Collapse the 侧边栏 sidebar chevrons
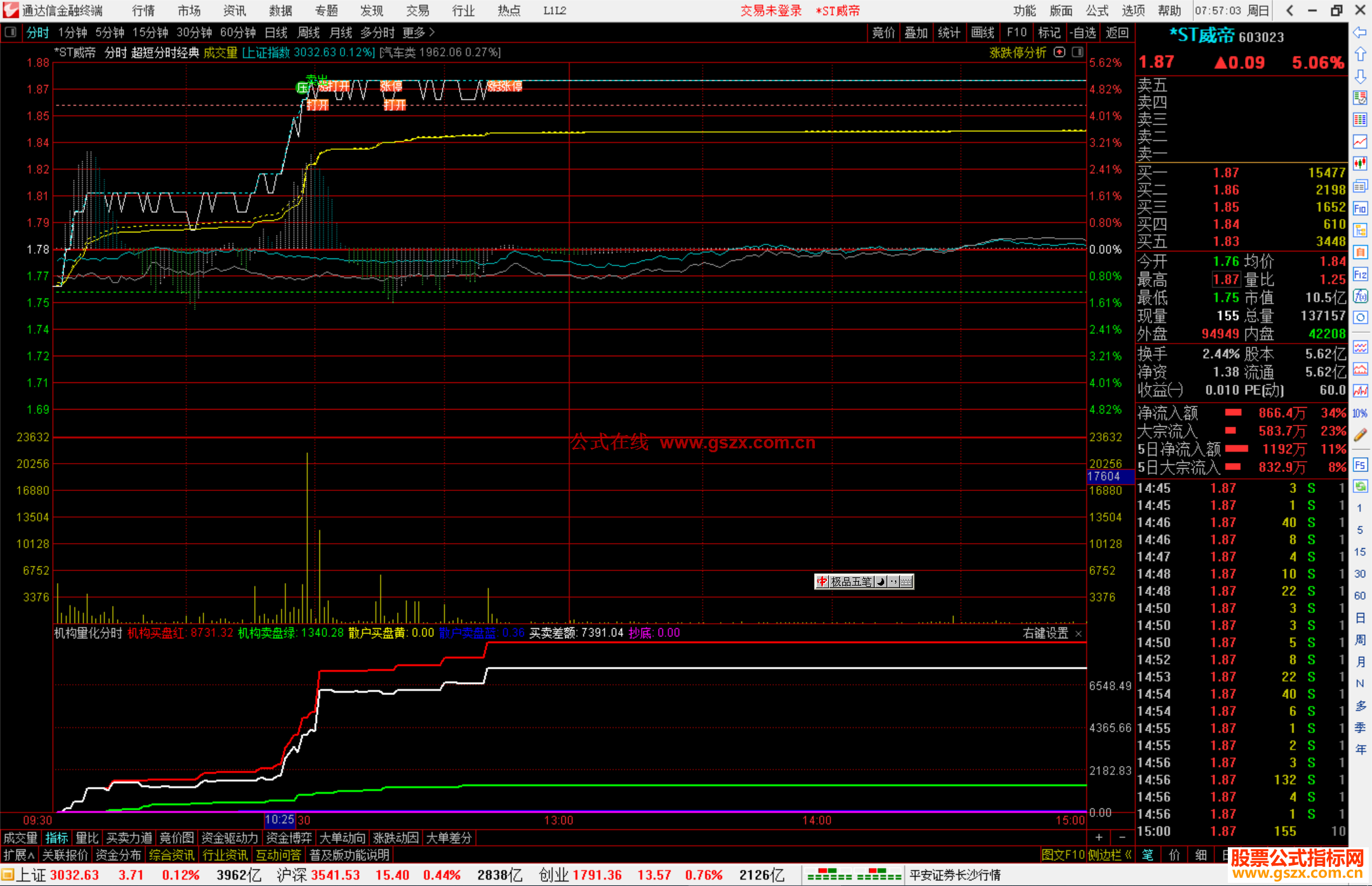The height and width of the screenshot is (886, 1372). pos(1127,855)
